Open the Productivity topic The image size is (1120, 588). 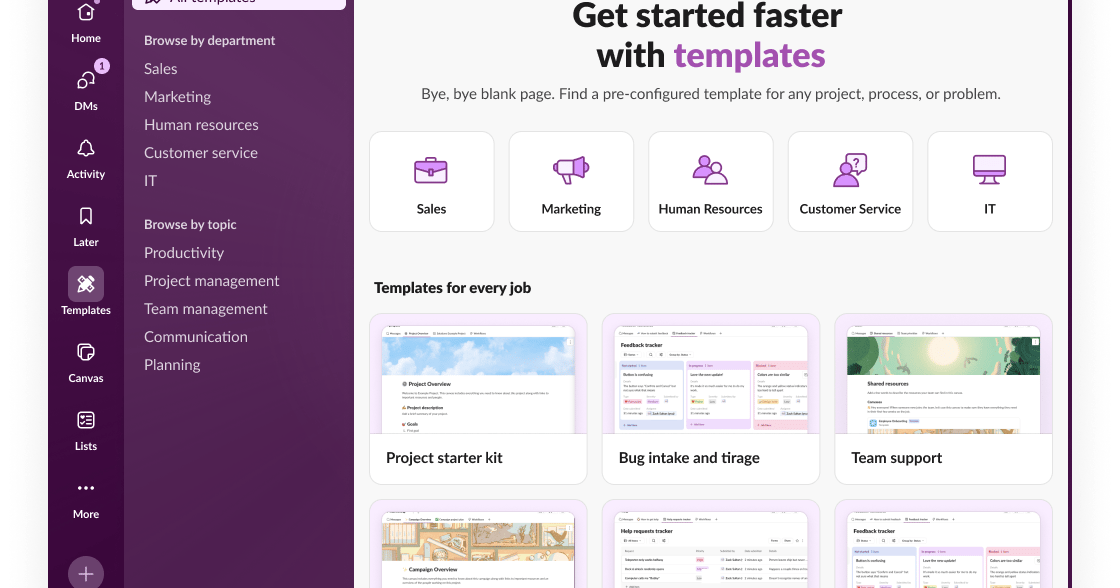tap(184, 253)
